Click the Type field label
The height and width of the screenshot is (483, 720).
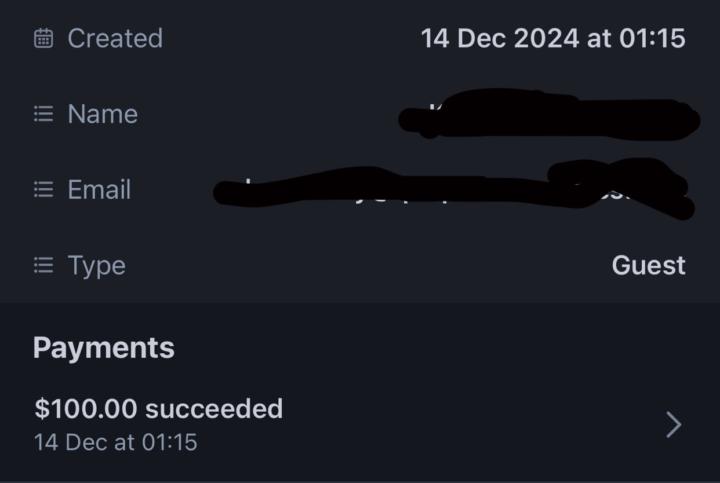tap(96, 266)
